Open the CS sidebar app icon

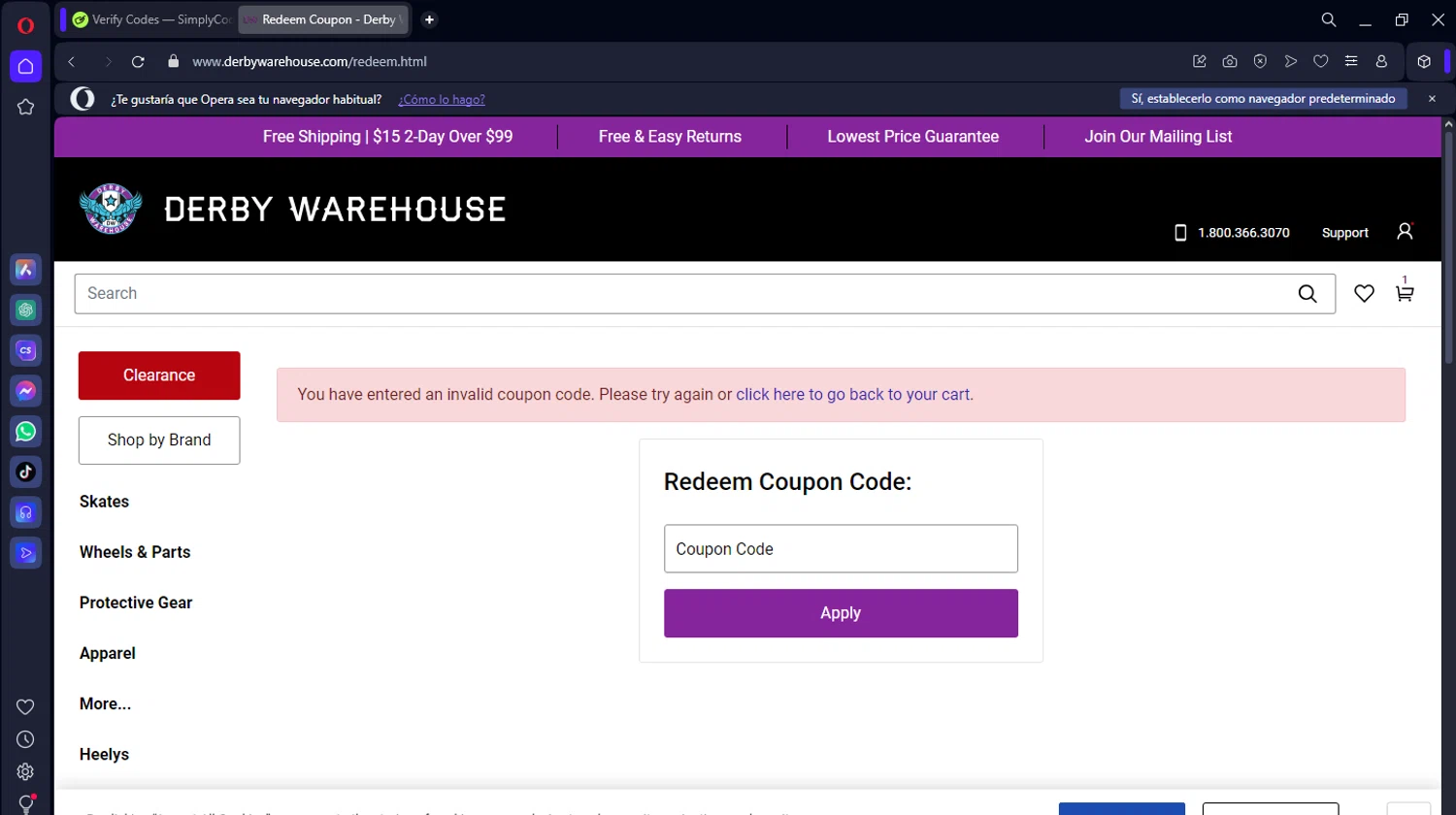[x=26, y=350]
